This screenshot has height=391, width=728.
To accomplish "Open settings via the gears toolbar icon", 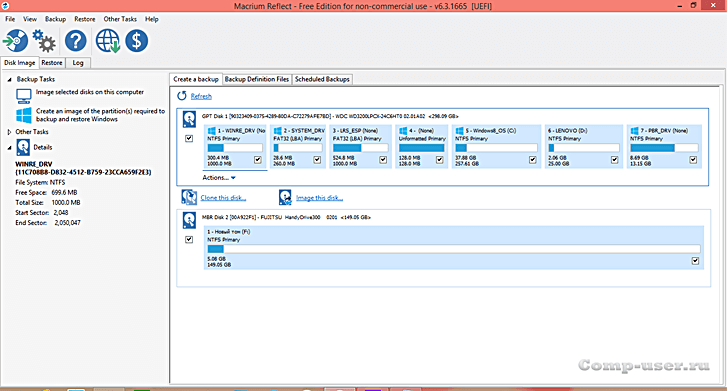I will click(44, 41).
